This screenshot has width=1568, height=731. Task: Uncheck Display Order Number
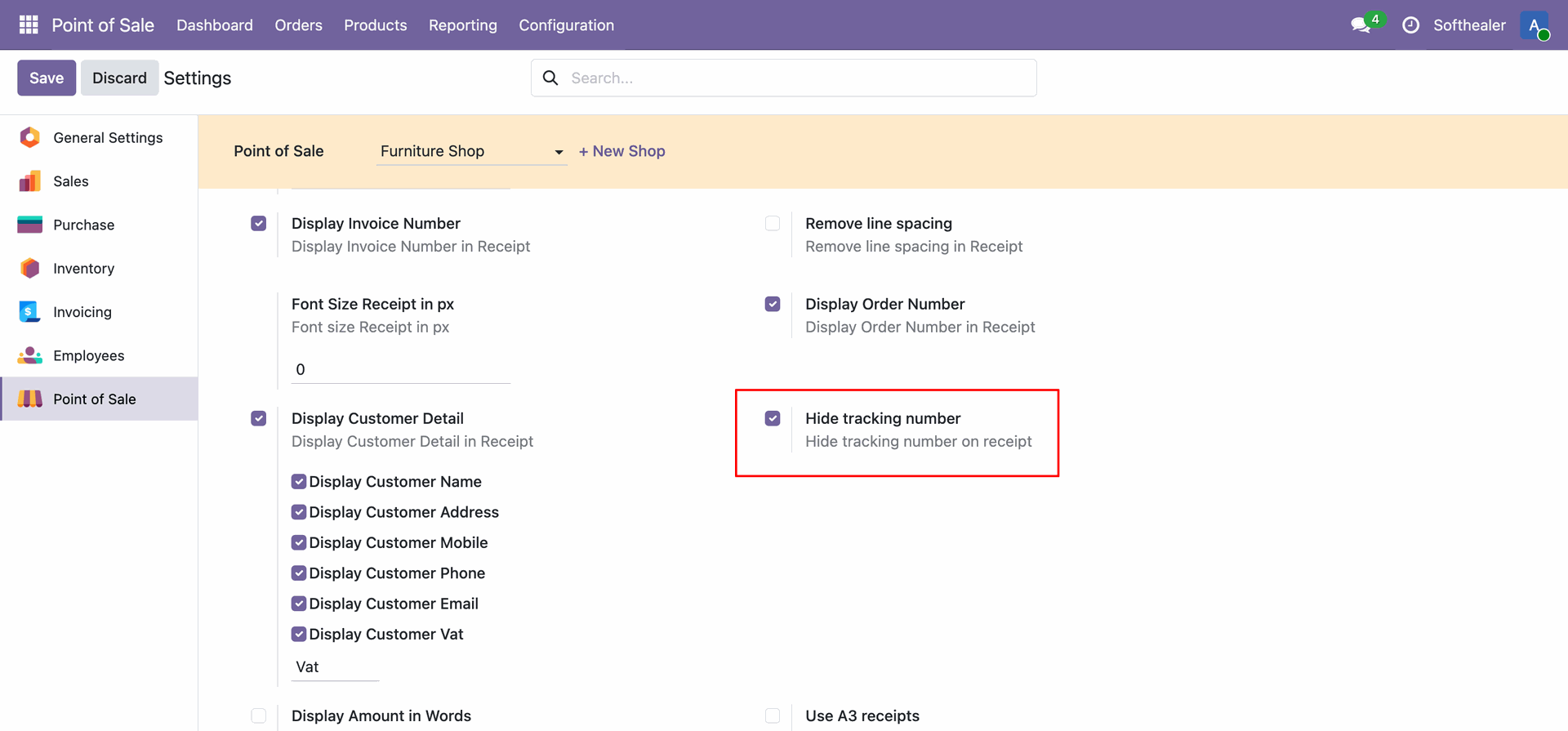(773, 304)
